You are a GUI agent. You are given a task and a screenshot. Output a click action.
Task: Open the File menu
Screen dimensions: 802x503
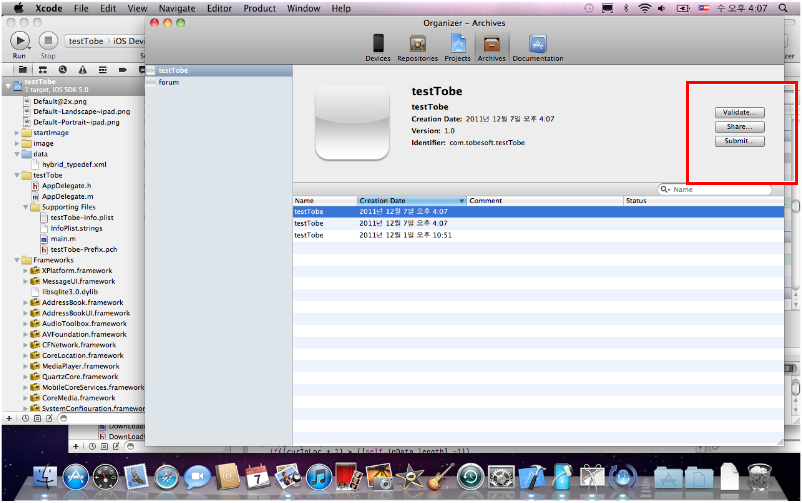[x=81, y=8]
